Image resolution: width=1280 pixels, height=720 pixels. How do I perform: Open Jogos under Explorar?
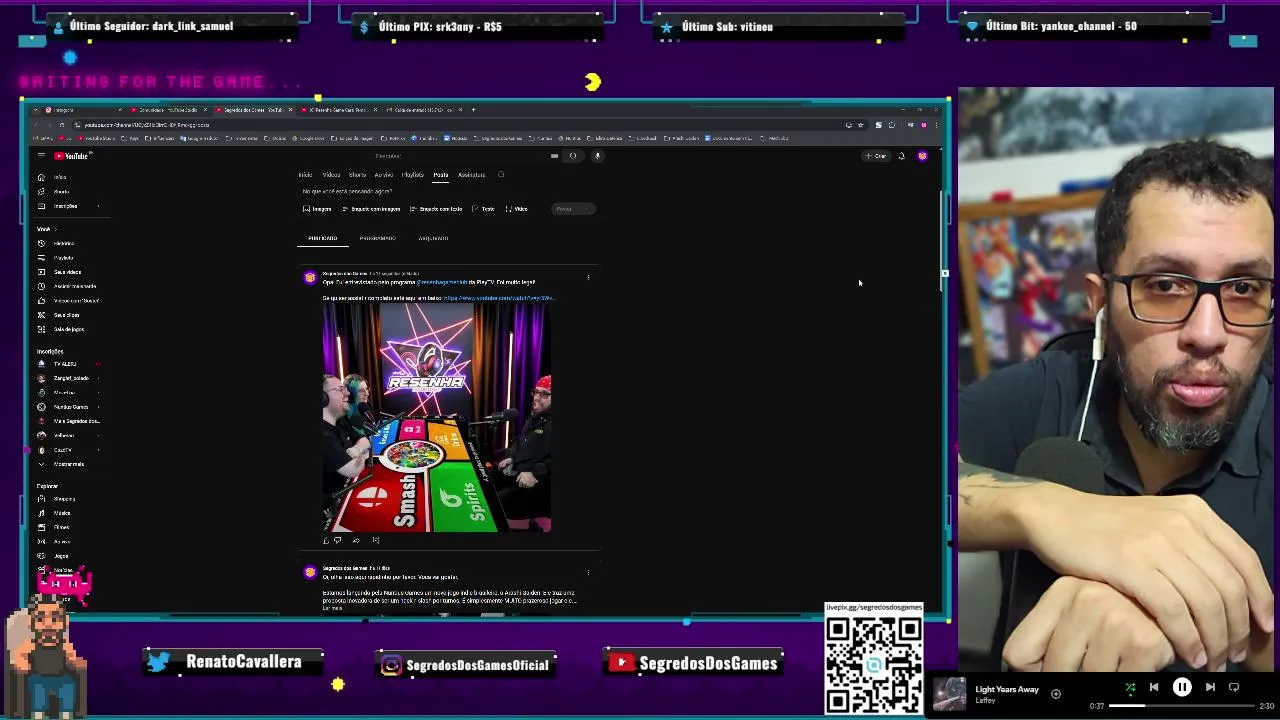coord(61,556)
